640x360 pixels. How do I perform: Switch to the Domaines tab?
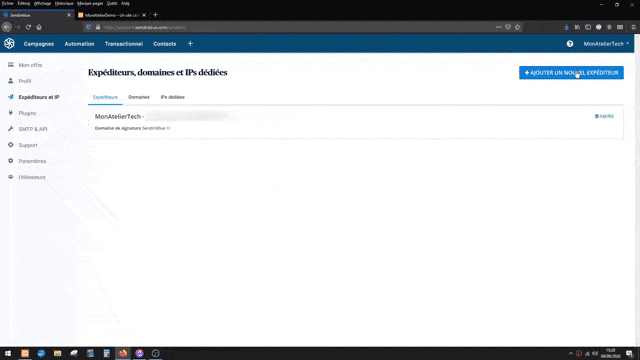coord(139,97)
